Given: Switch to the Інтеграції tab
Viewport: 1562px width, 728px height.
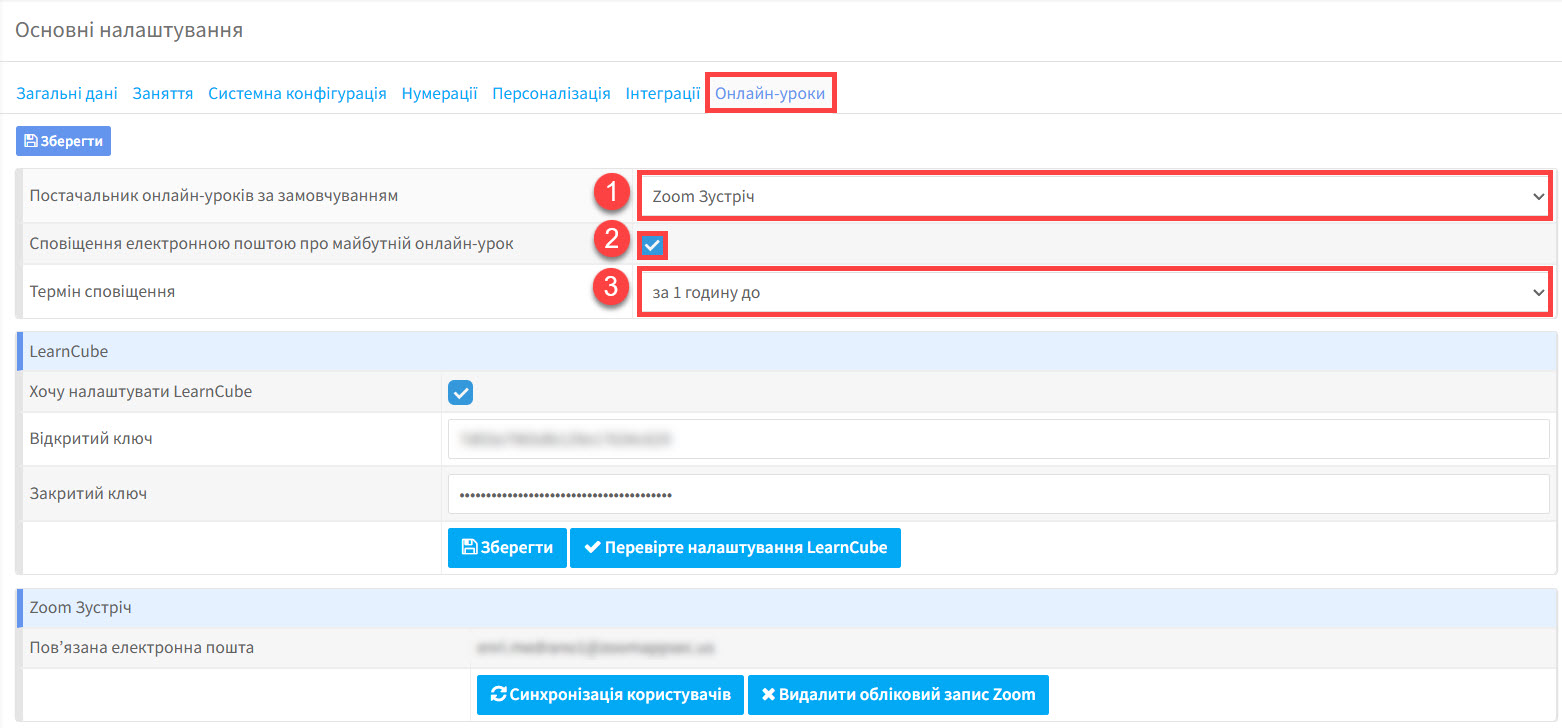Looking at the screenshot, I should [x=662, y=94].
